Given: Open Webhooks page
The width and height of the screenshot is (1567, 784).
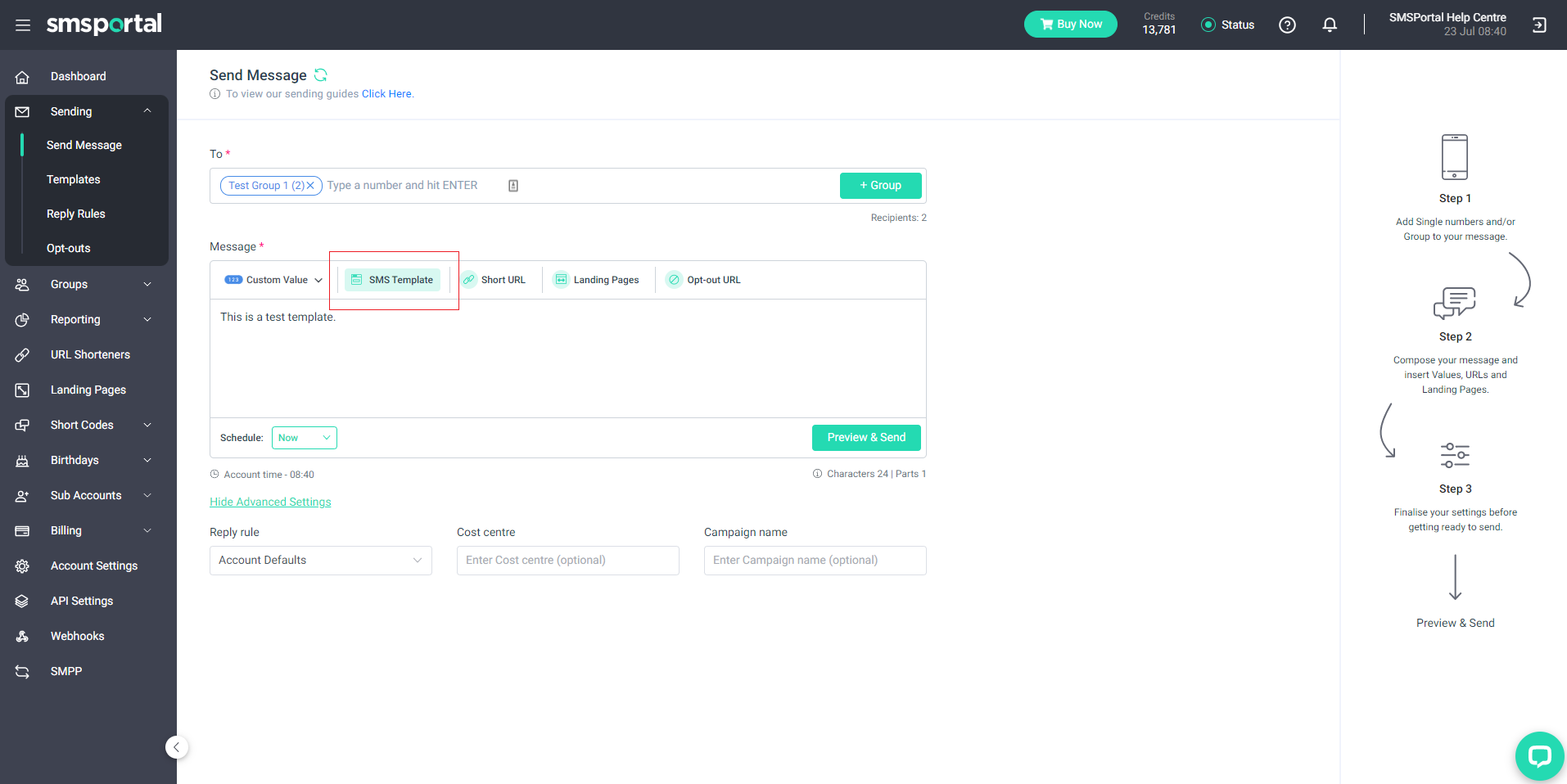Looking at the screenshot, I should 78,636.
